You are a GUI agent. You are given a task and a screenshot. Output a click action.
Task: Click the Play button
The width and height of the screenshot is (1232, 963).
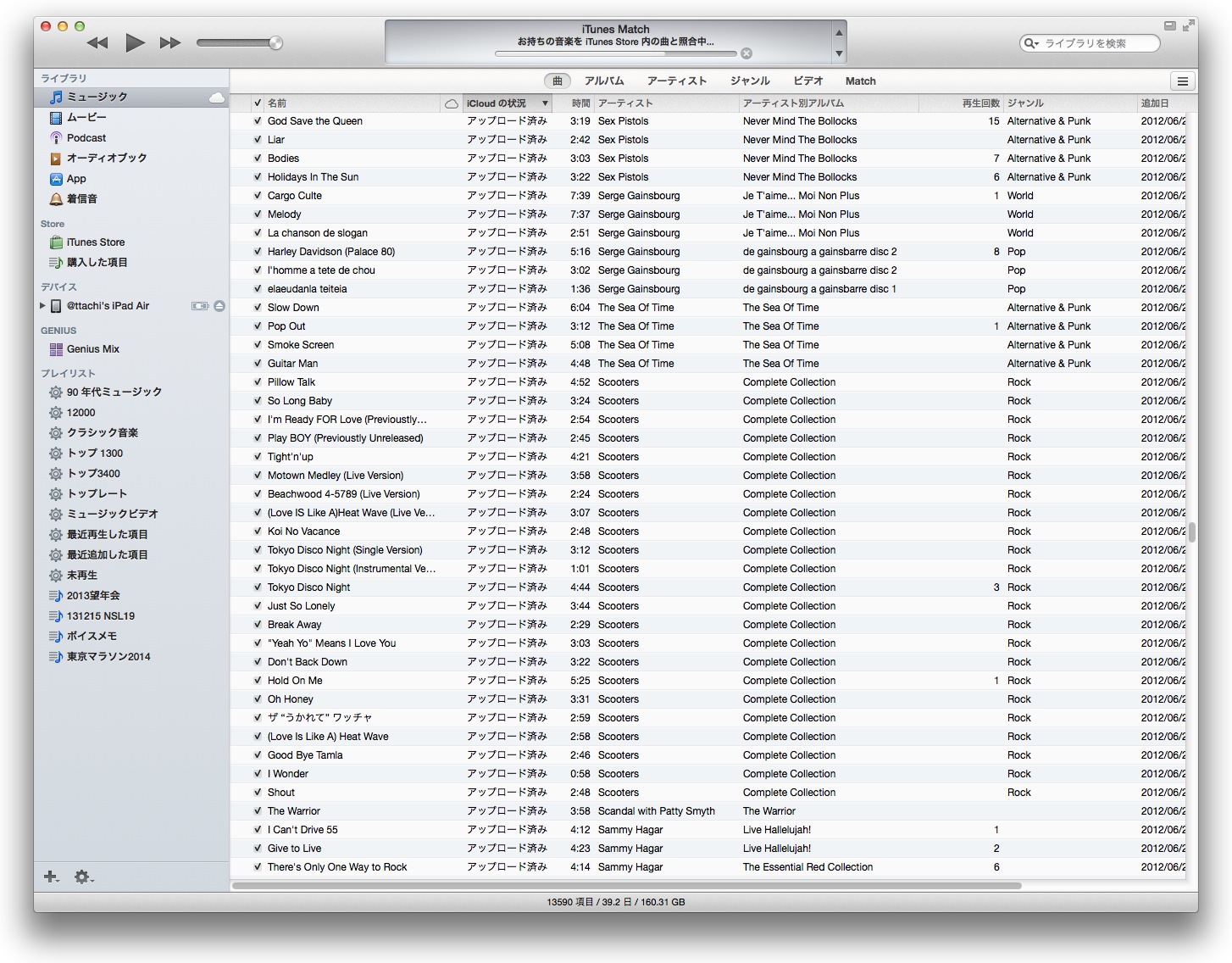click(x=135, y=42)
